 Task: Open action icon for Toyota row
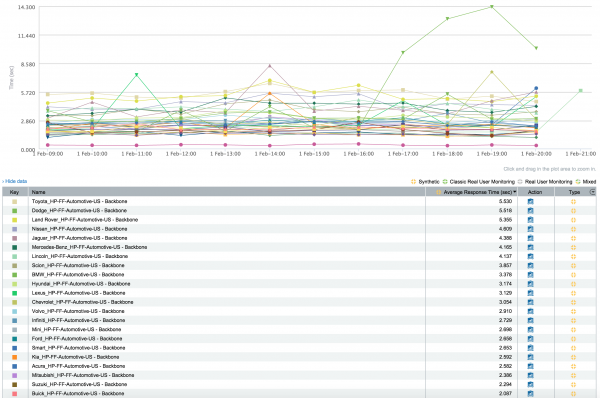(x=530, y=201)
